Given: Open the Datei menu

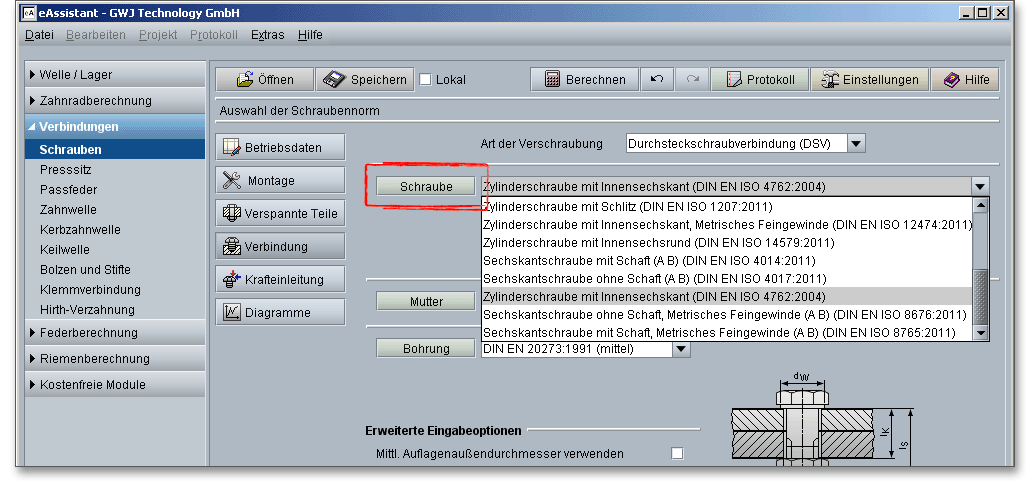Looking at the screenshot, I should (39, 35).
